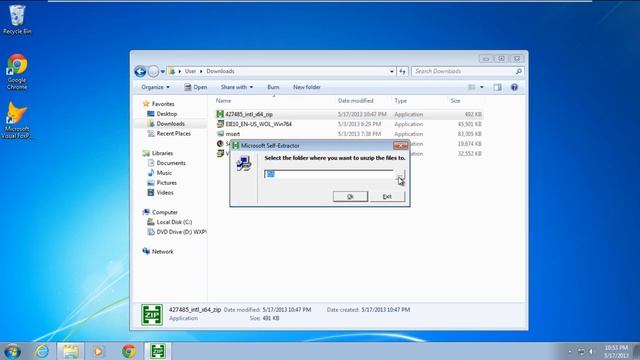Open the Organize menu
Screen dimensions: 640x360
pos(155,87)
